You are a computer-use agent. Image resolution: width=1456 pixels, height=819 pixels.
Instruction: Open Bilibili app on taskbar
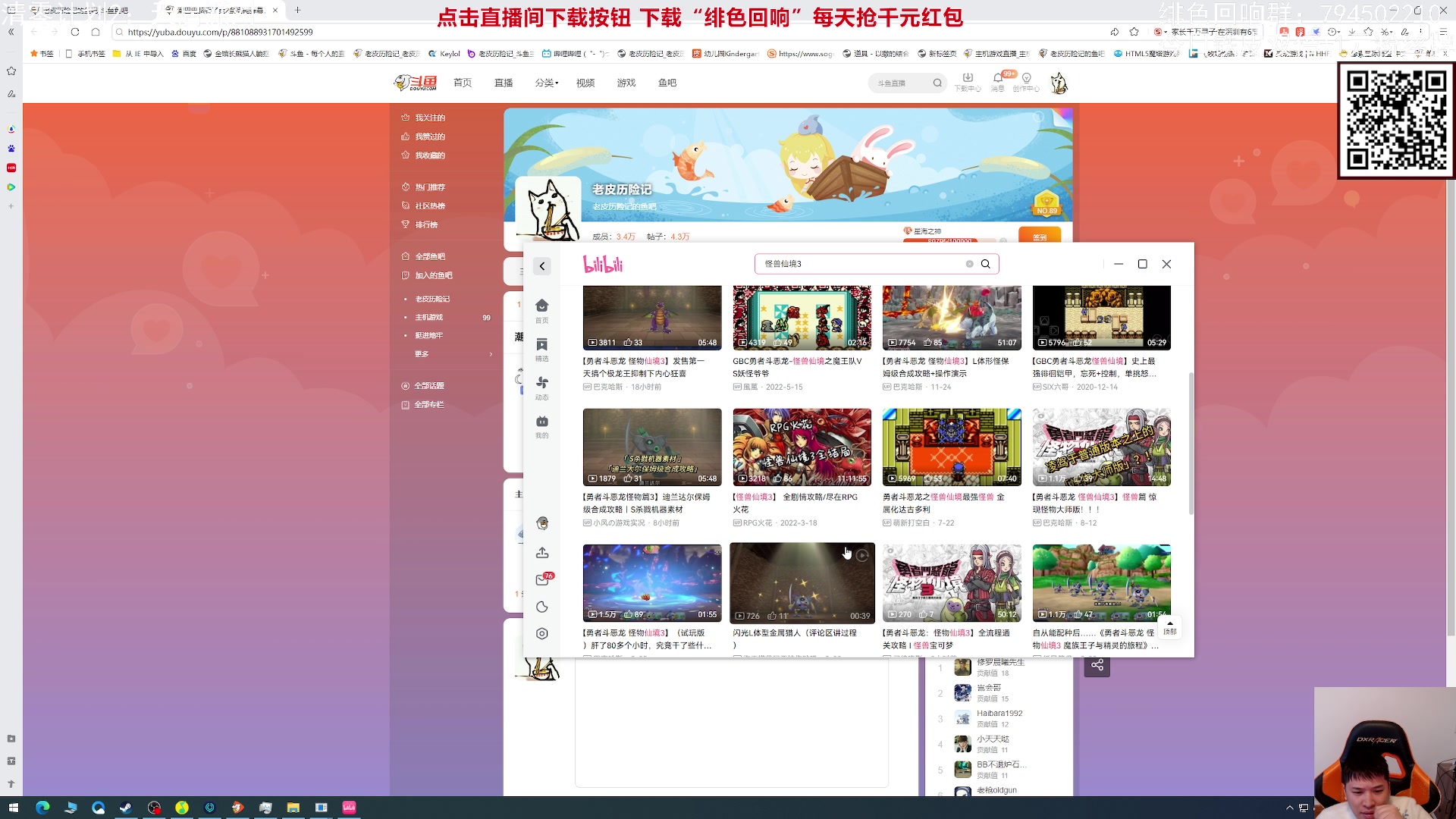point(349,808)
